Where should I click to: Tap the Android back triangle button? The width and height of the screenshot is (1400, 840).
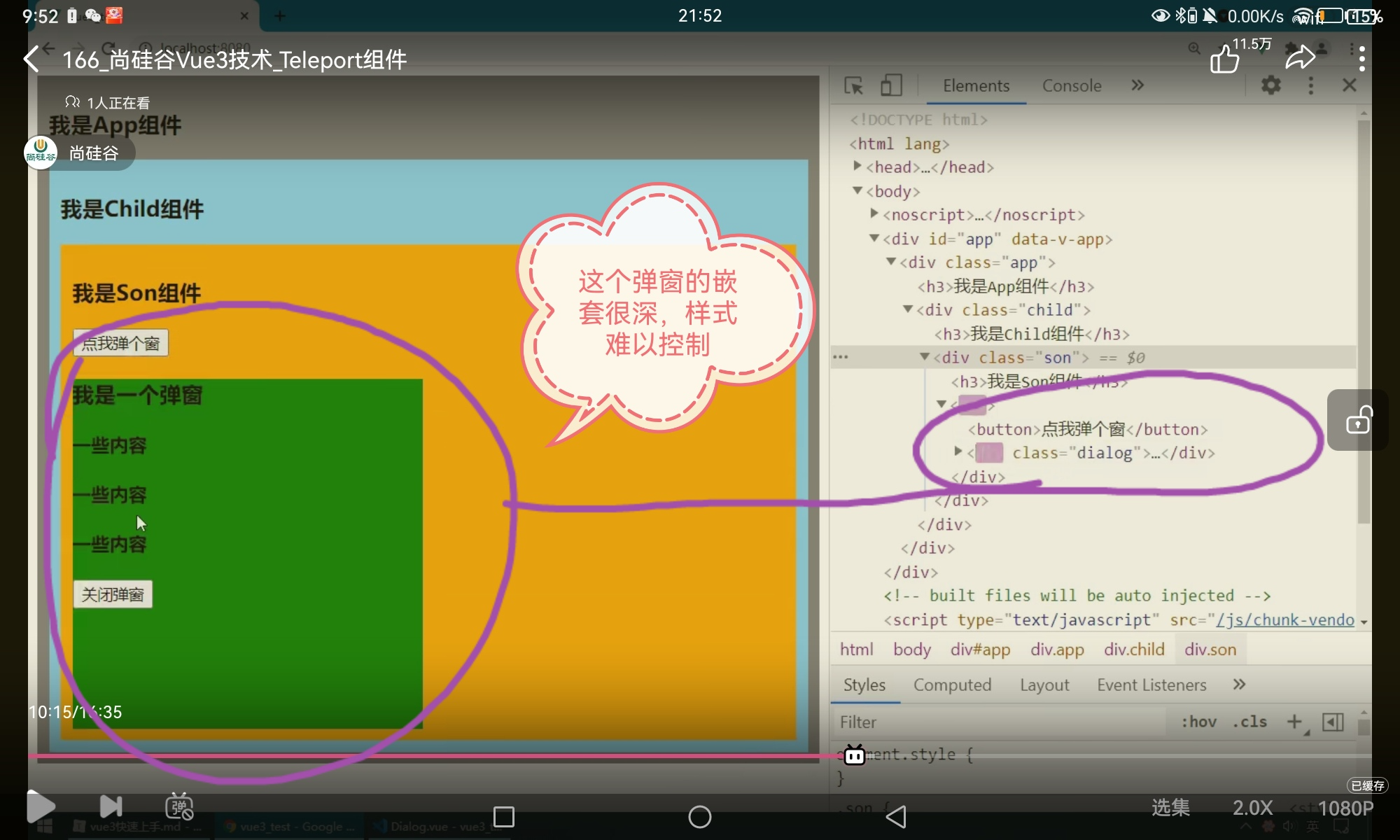pos(896,816)
